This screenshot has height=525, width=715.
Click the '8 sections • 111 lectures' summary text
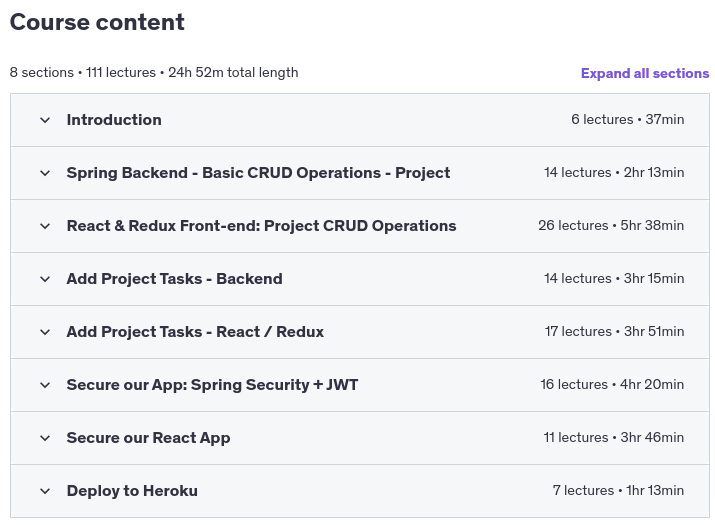point(83,73)
